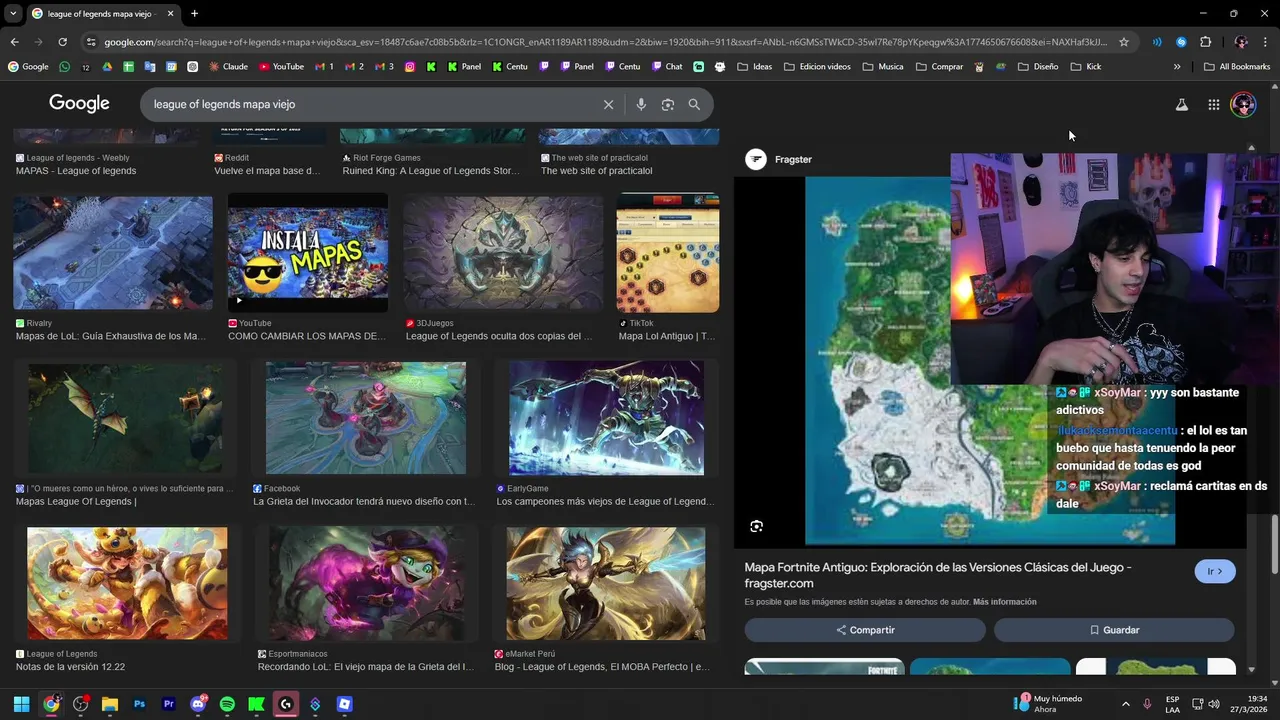Open the Comprar bookmarks folder
Screen dimensions: 1280x720
point(939,67)
